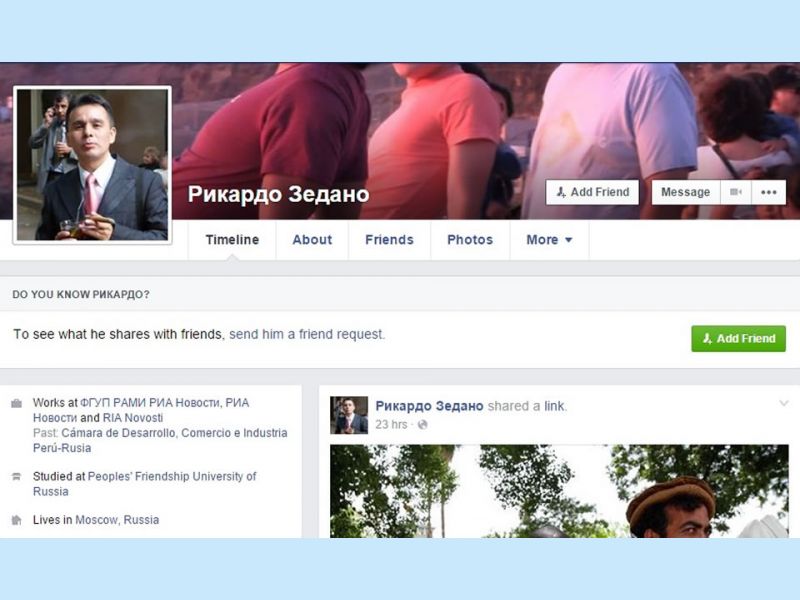Expand the More dropdown tab

pos(549,240)
